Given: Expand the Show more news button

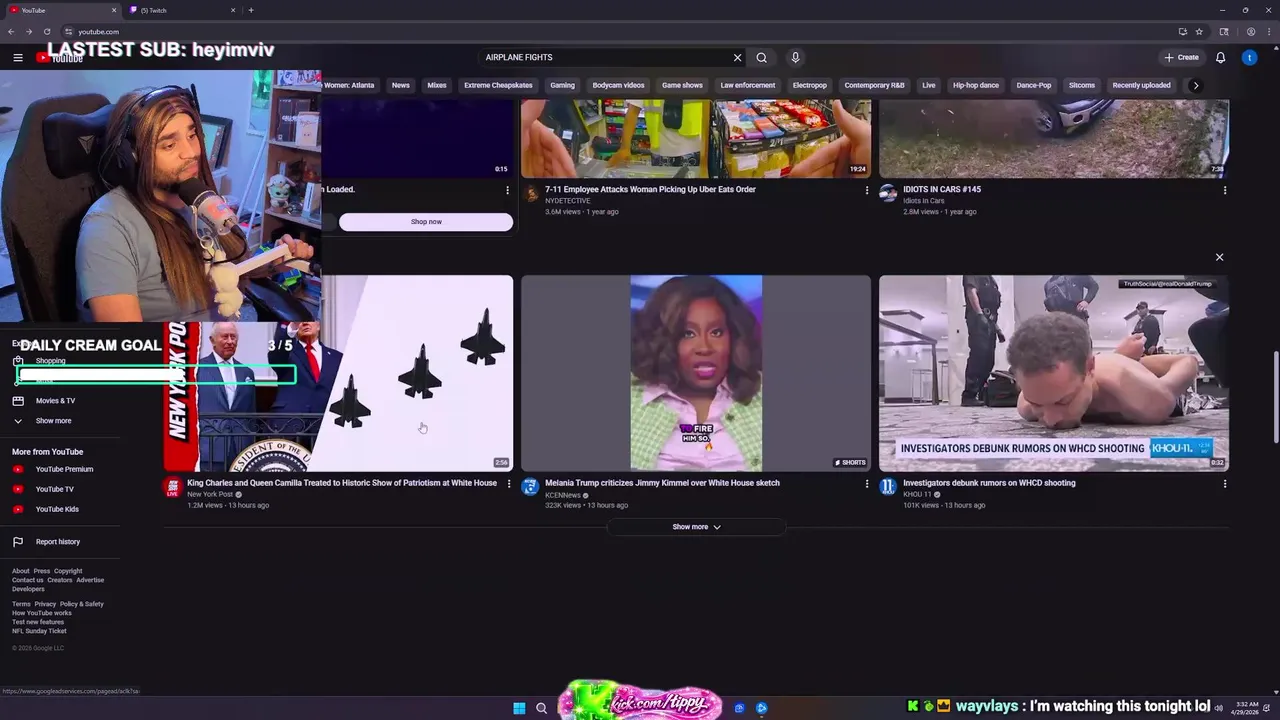Looking at the screenshot, I should [696, 527].
